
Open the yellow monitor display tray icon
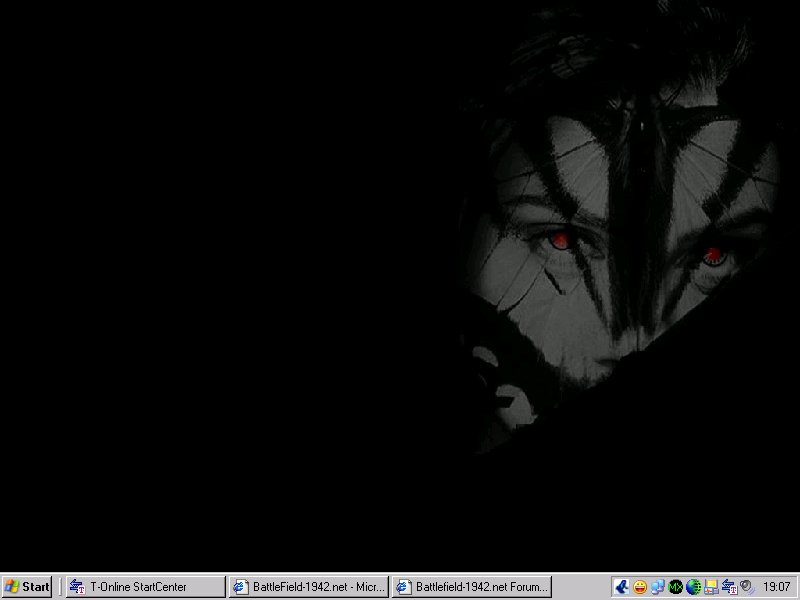(x=711, y=587)
